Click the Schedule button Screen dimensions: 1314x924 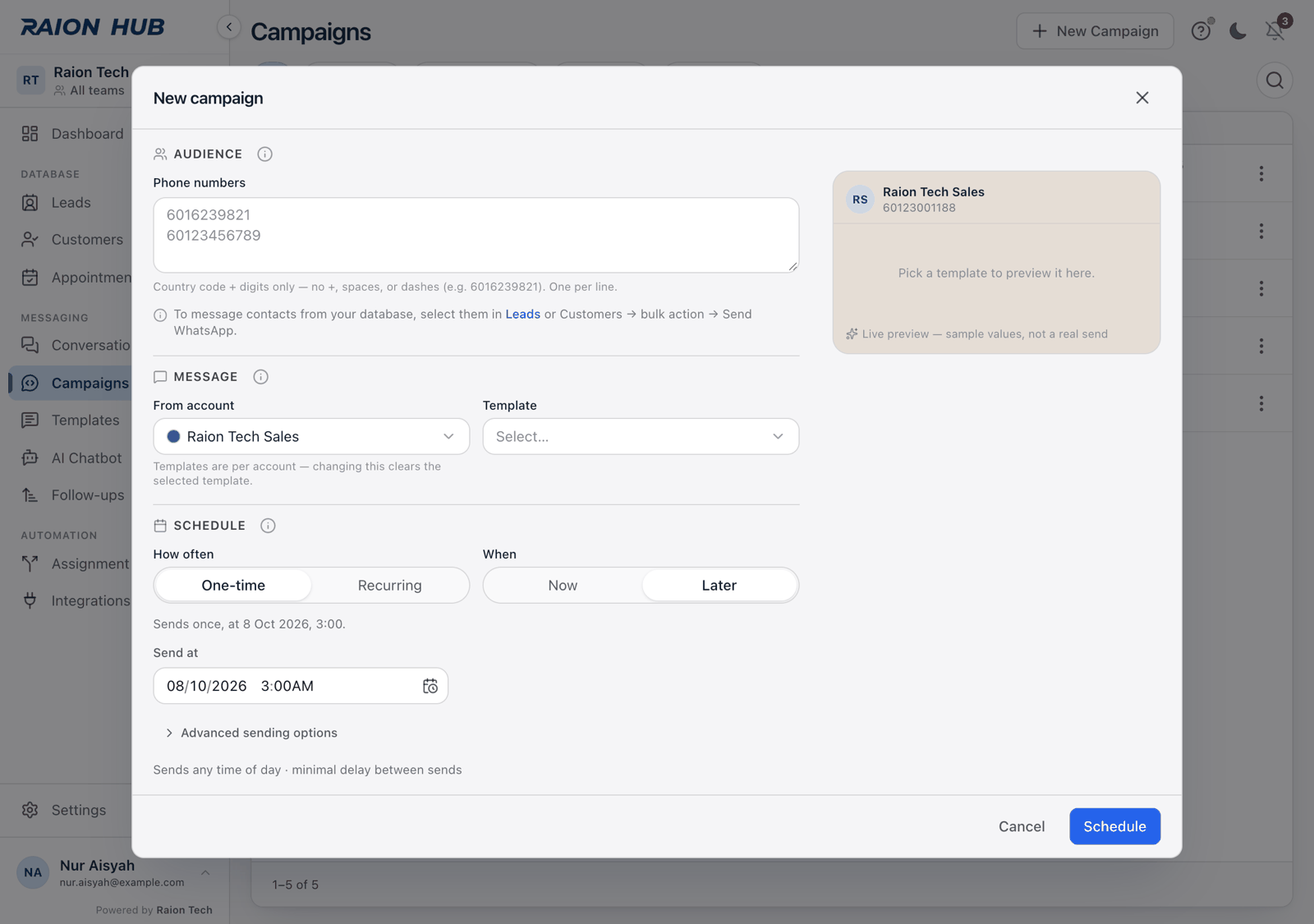1114,826
